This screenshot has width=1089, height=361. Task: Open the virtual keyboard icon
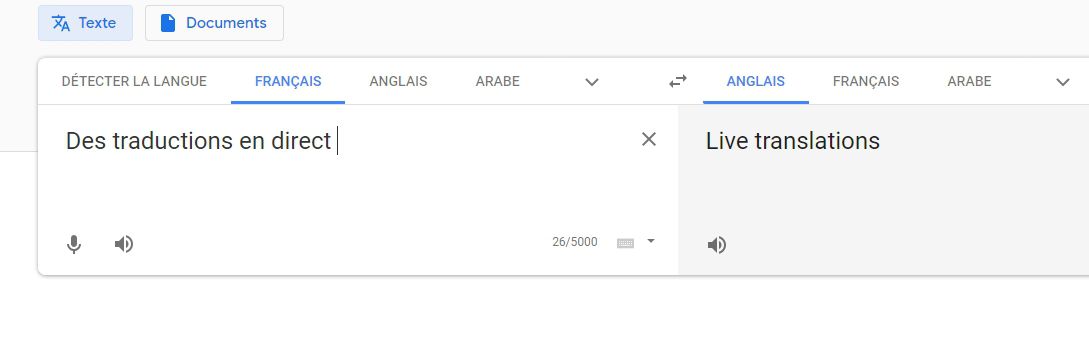tap(625, 243)
